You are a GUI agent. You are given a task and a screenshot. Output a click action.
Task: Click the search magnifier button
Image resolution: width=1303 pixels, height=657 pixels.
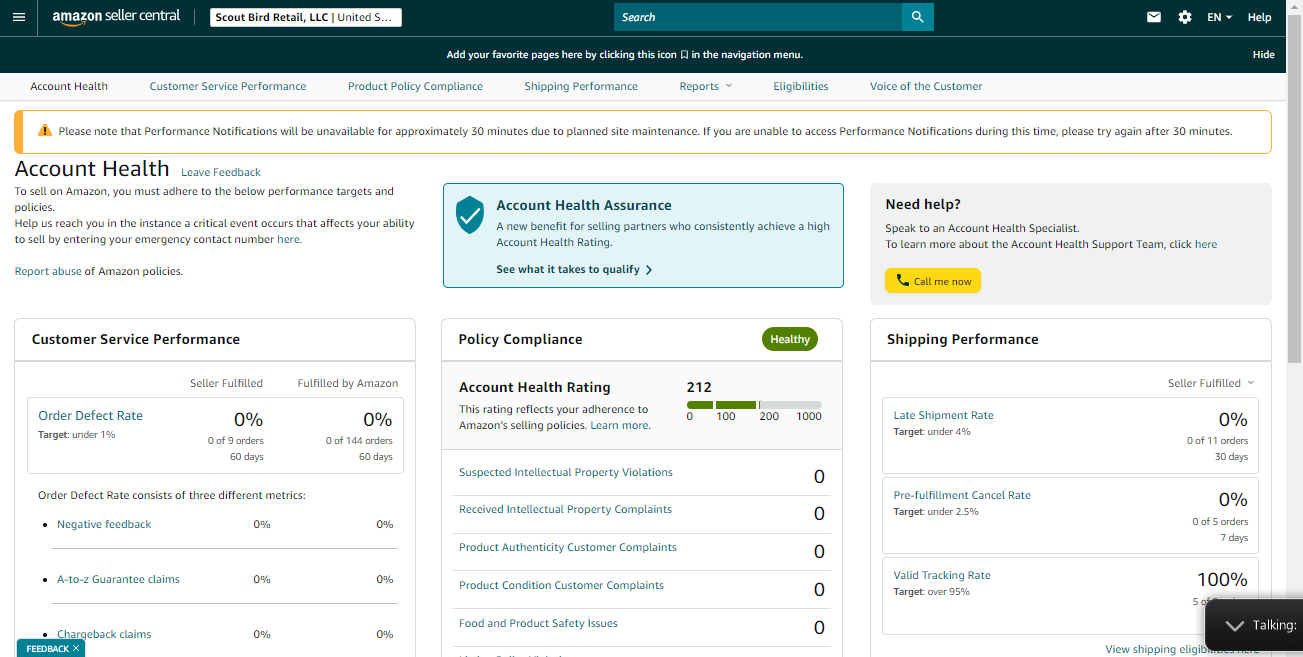(x=917, y=17)
